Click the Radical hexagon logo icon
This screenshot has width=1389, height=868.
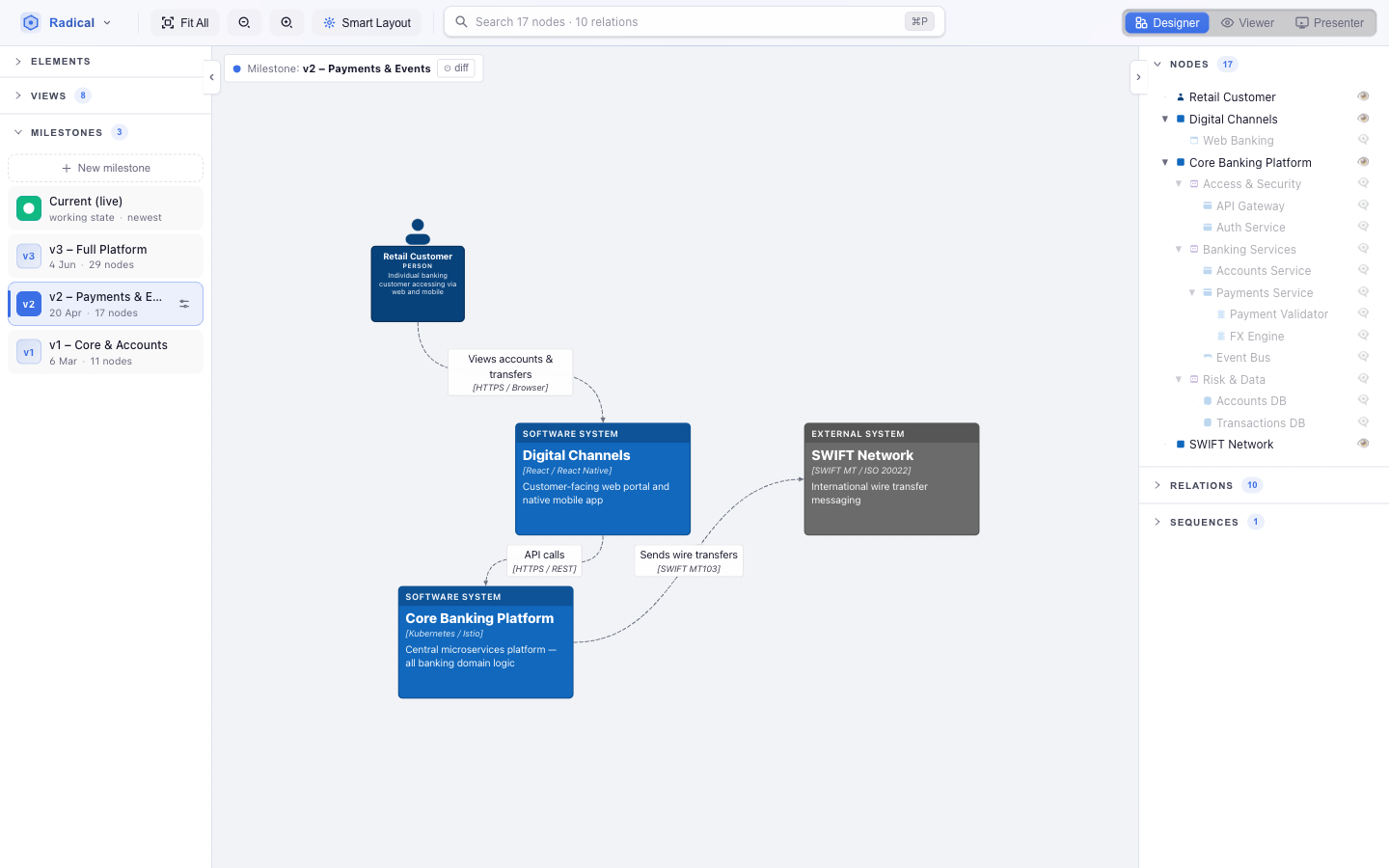pyautogui.click(x=31, y=22)
